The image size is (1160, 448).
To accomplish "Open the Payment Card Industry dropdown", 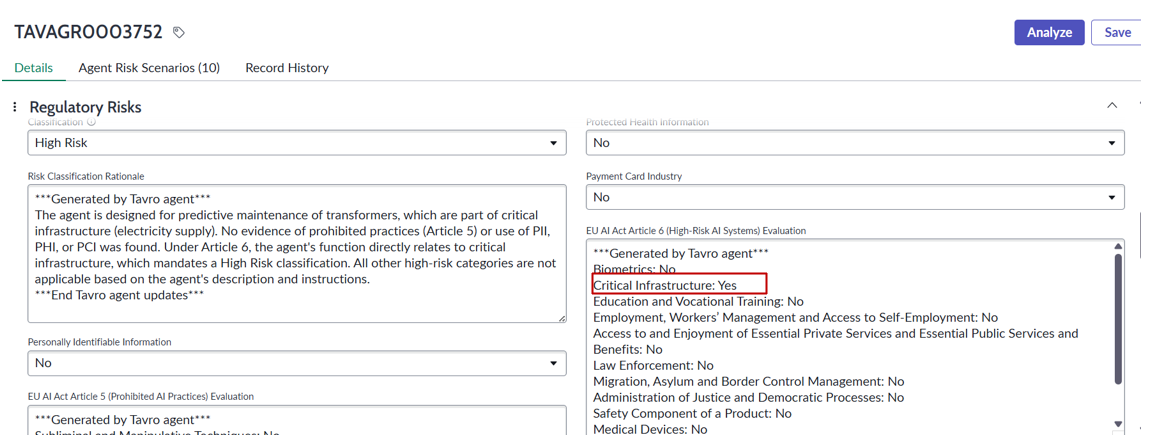I will tap(855, 197).
